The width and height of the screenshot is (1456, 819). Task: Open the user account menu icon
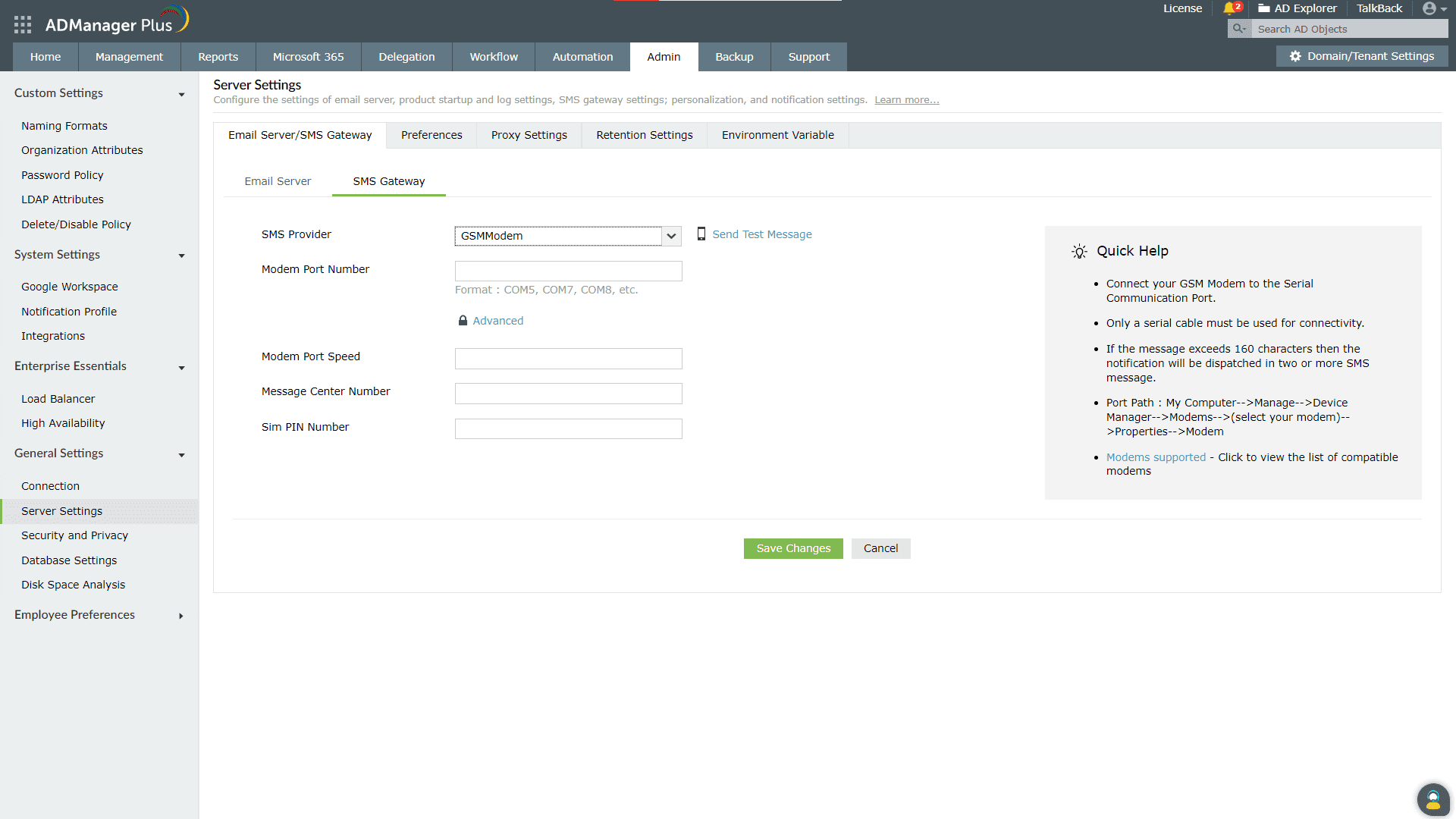tap(1431, 8)
